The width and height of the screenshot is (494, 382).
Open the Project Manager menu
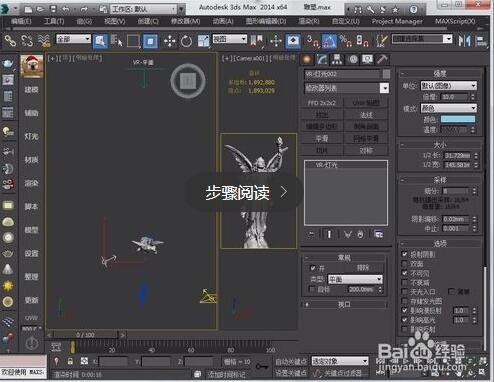click(x=397, y=22)
